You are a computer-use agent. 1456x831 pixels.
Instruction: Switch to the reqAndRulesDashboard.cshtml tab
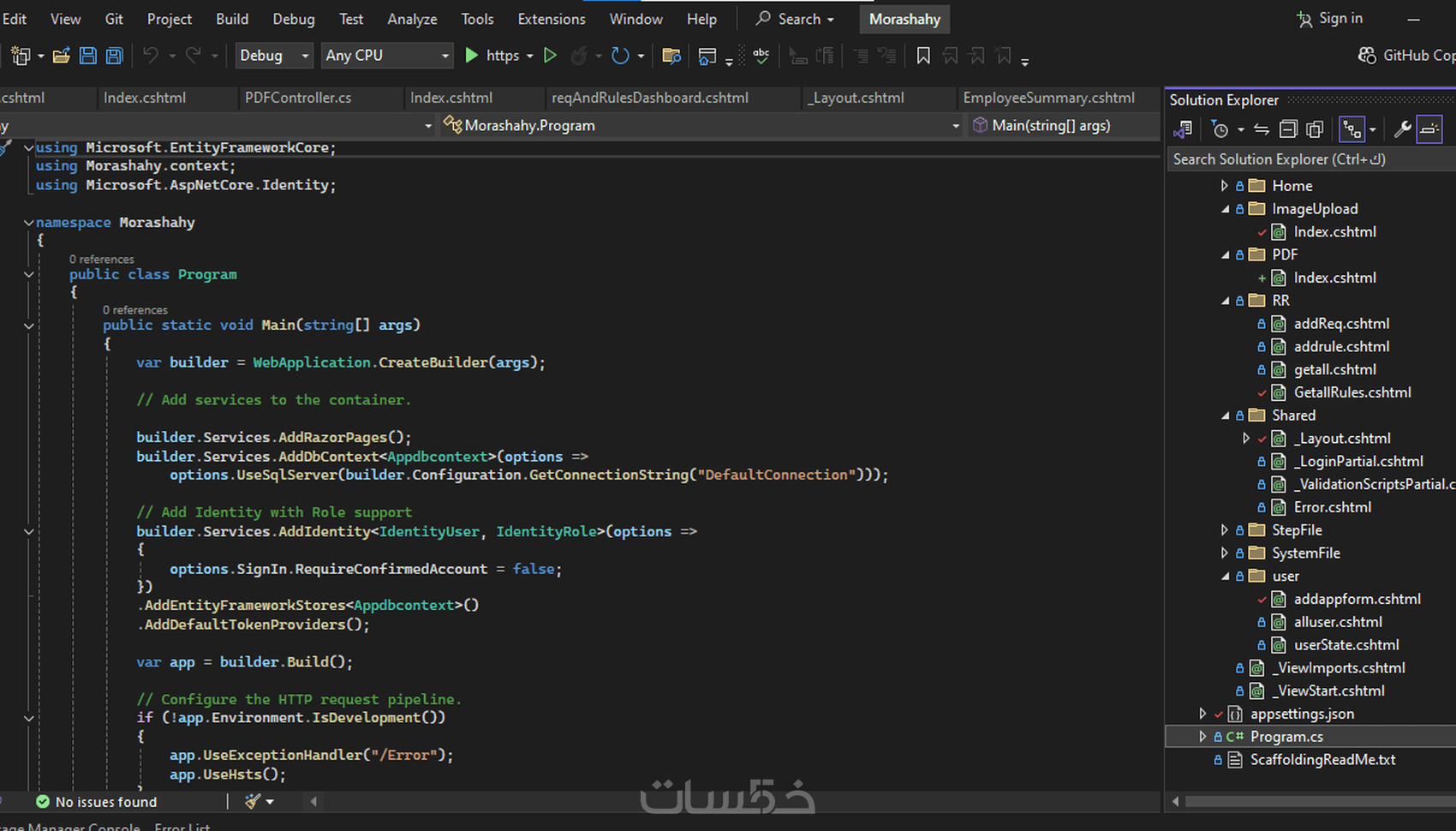pyautogui.click(x=650, y=98)
